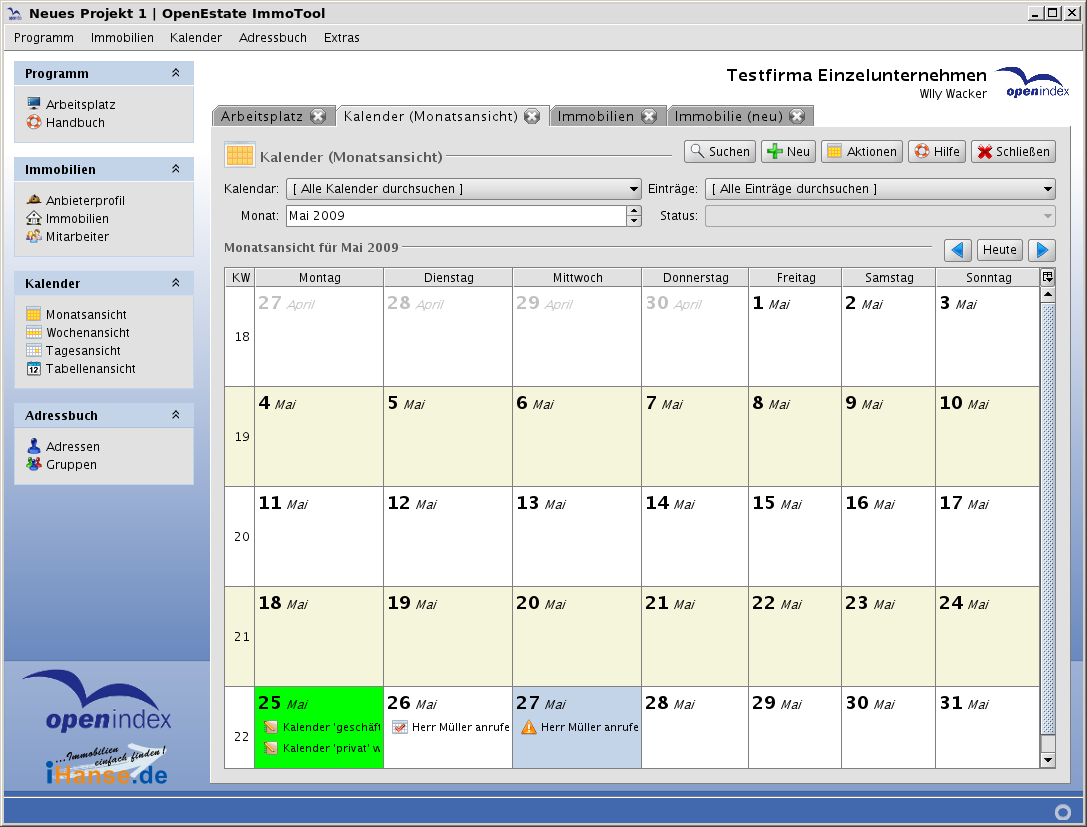This screenshot has width=1087, height=827.
Task: Open Anbieterprofil in the Immobilien panel
Action: (x=85, y=200)
